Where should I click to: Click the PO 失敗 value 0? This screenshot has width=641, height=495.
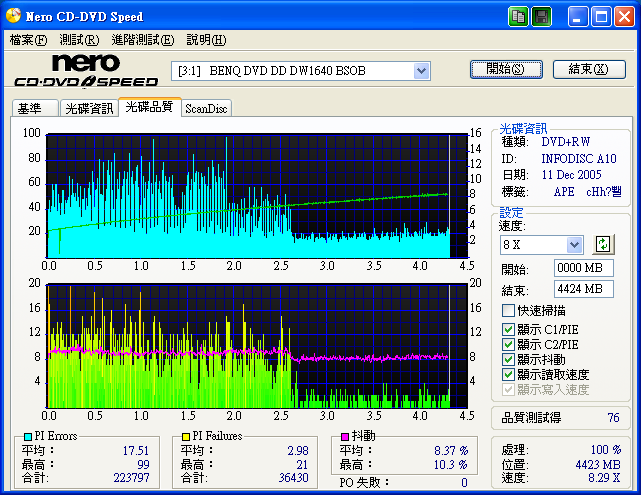(x=464, y=483)
